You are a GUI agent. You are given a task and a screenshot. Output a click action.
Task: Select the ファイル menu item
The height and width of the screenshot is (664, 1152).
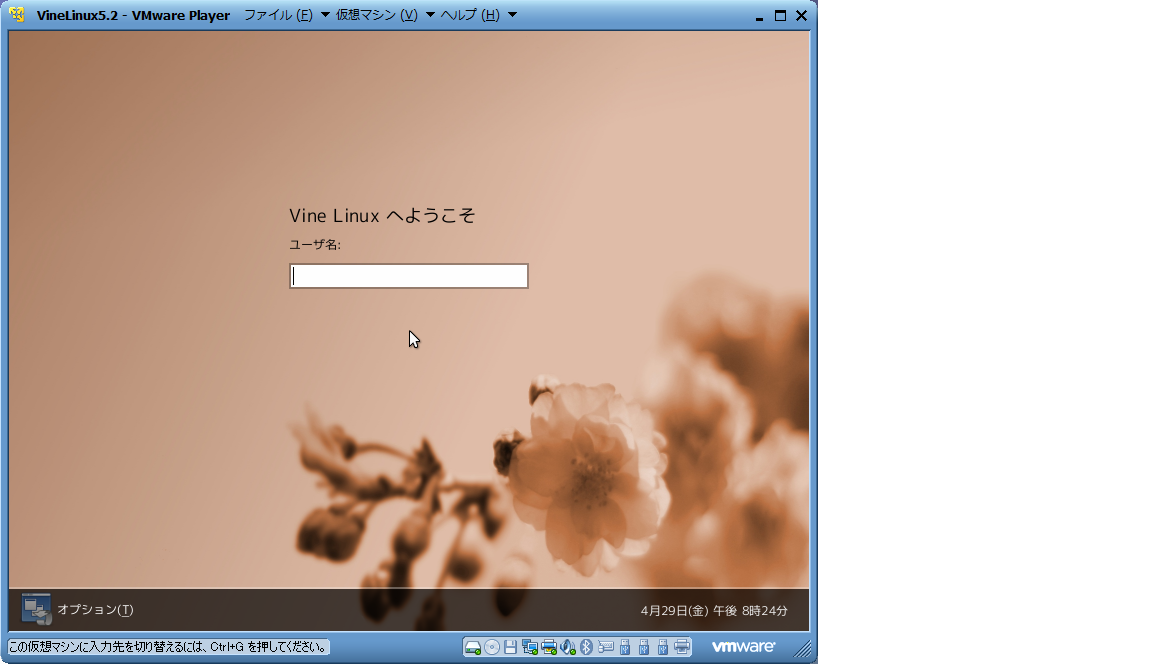(x=277, y=14)
